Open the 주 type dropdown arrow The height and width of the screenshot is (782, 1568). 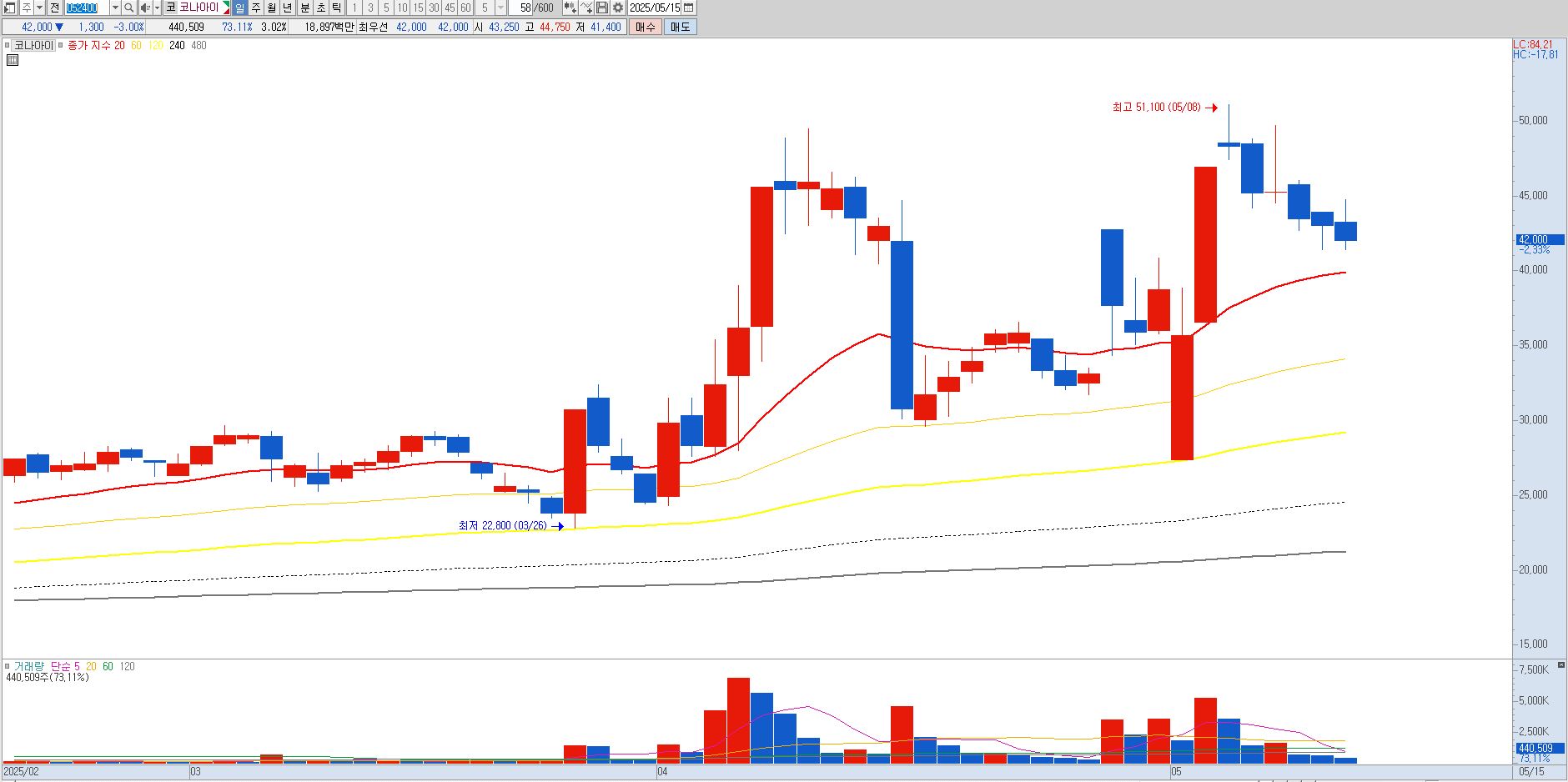(x=39, y=8)
